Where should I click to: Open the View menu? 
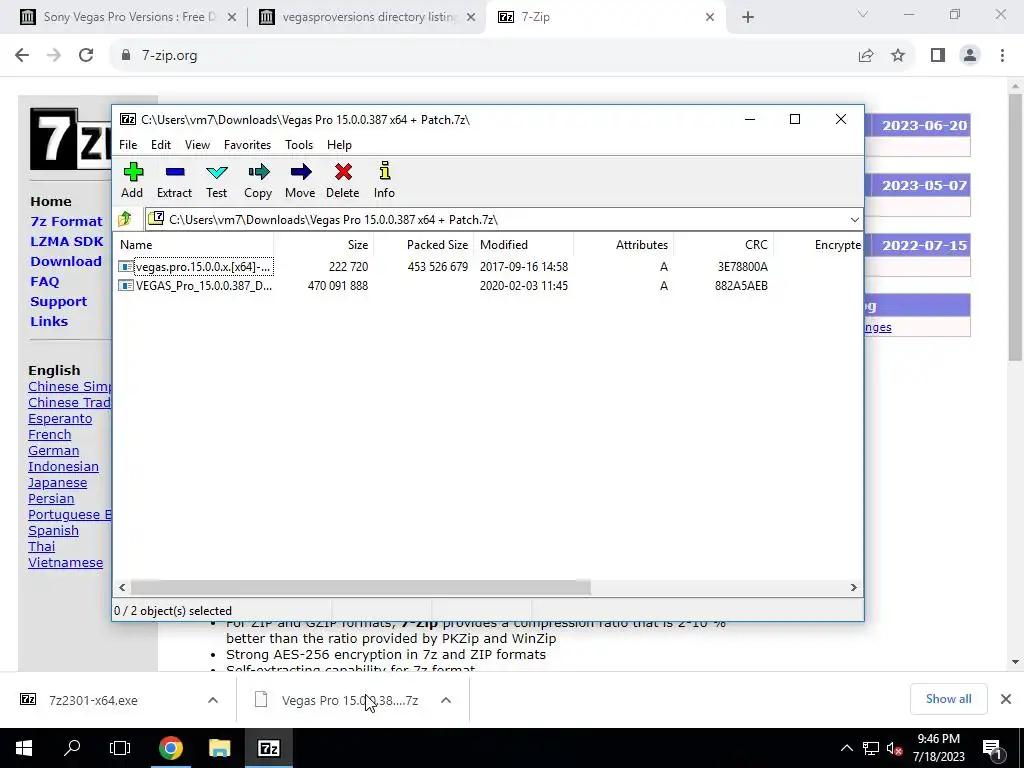pyautogui.click(x=197, y=145)
